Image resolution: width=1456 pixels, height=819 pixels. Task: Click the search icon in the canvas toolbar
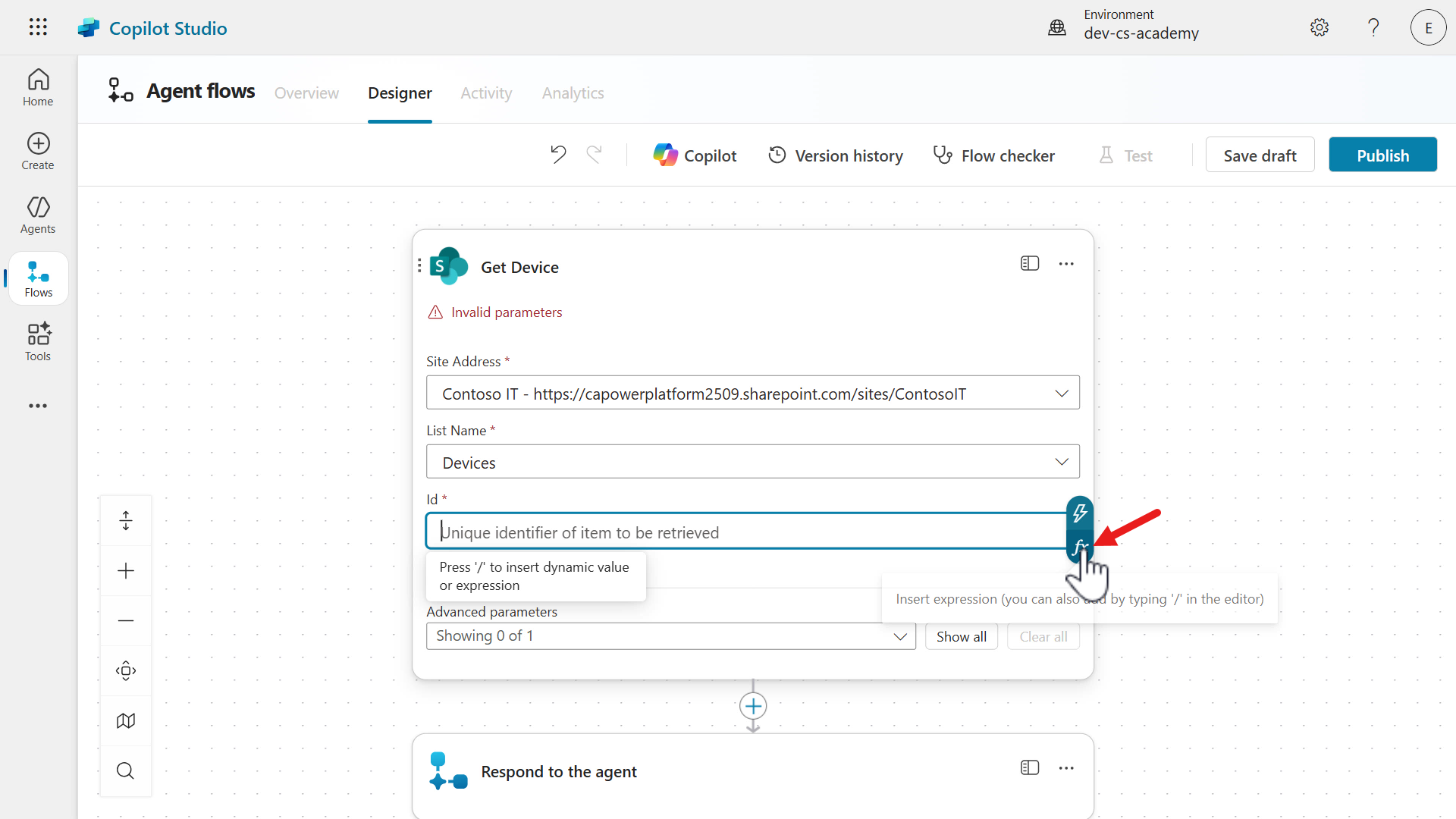coord(126,770)
